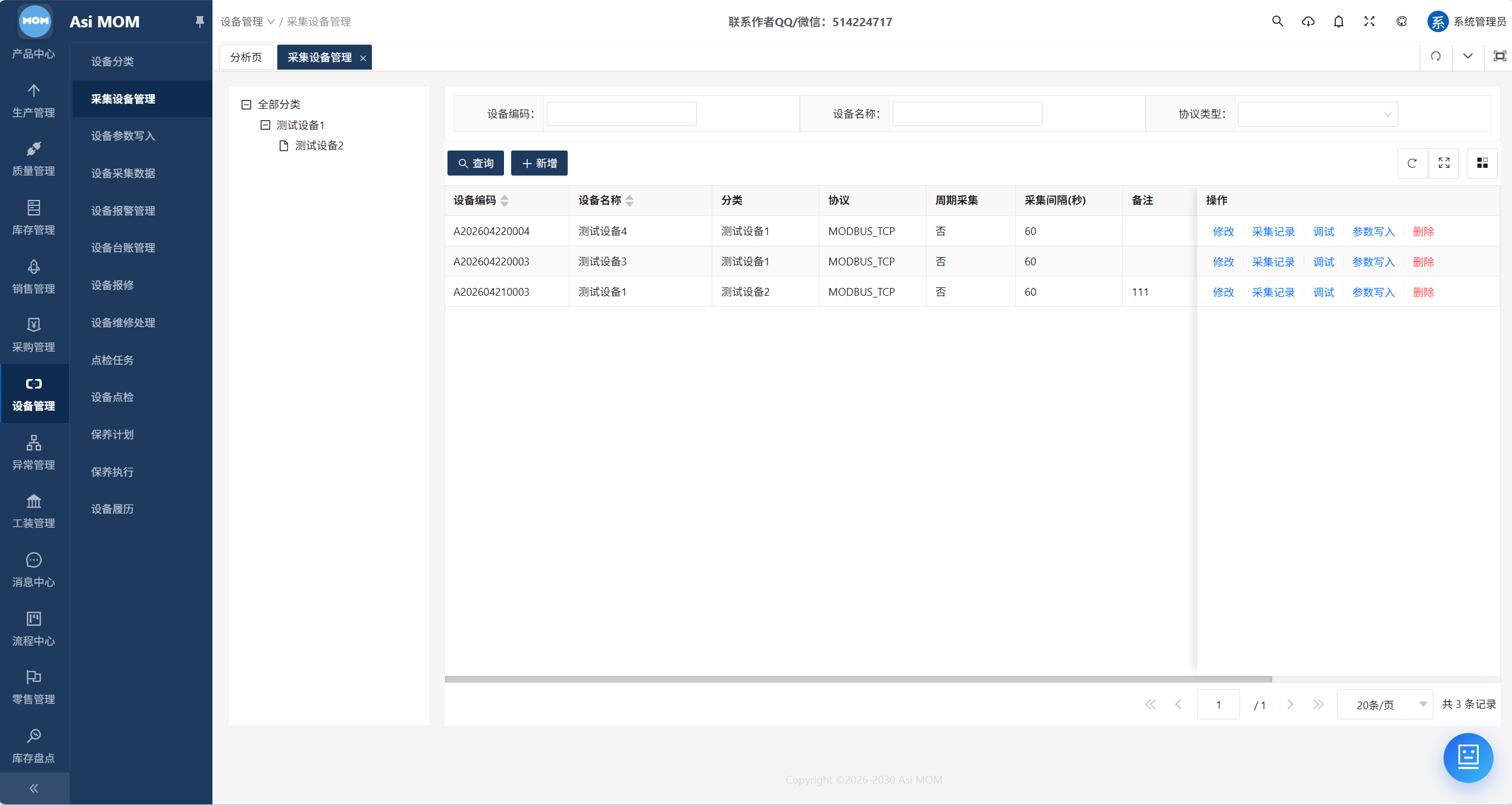
Task: Open 库存盘点 module
Action: point(34,746)
